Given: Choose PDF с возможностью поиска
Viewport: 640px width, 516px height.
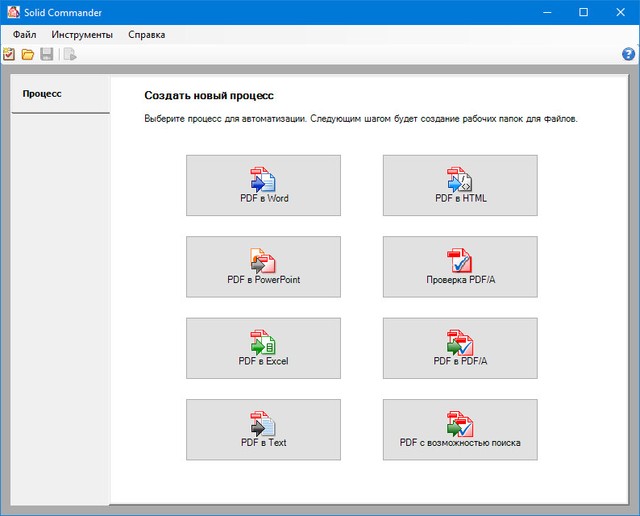Looking at the screenshot, I should pos(460,429).
